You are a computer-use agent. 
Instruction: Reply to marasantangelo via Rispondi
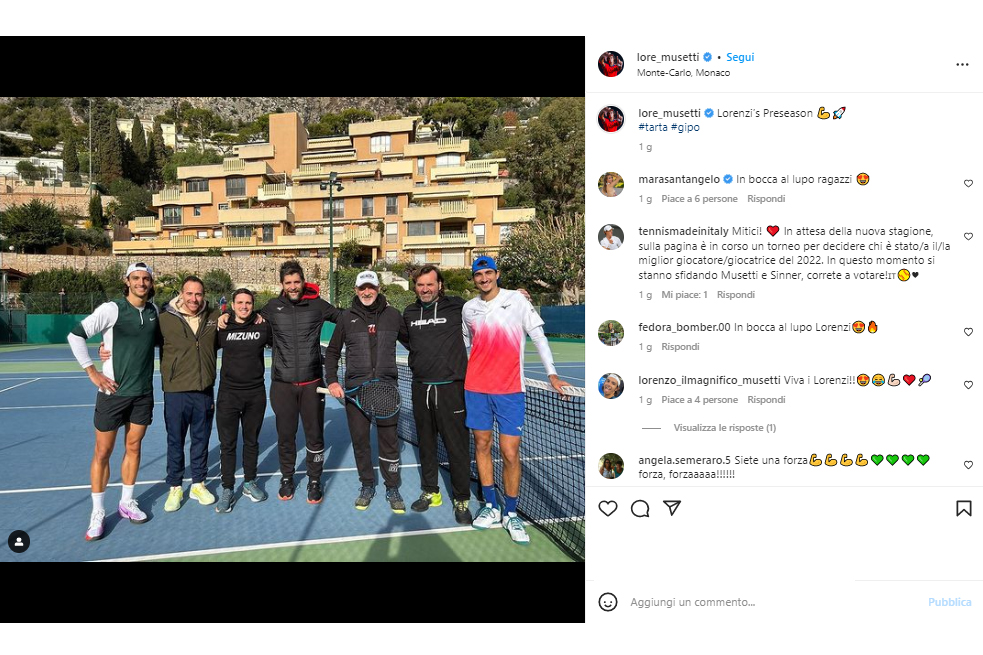coord(766,199)
